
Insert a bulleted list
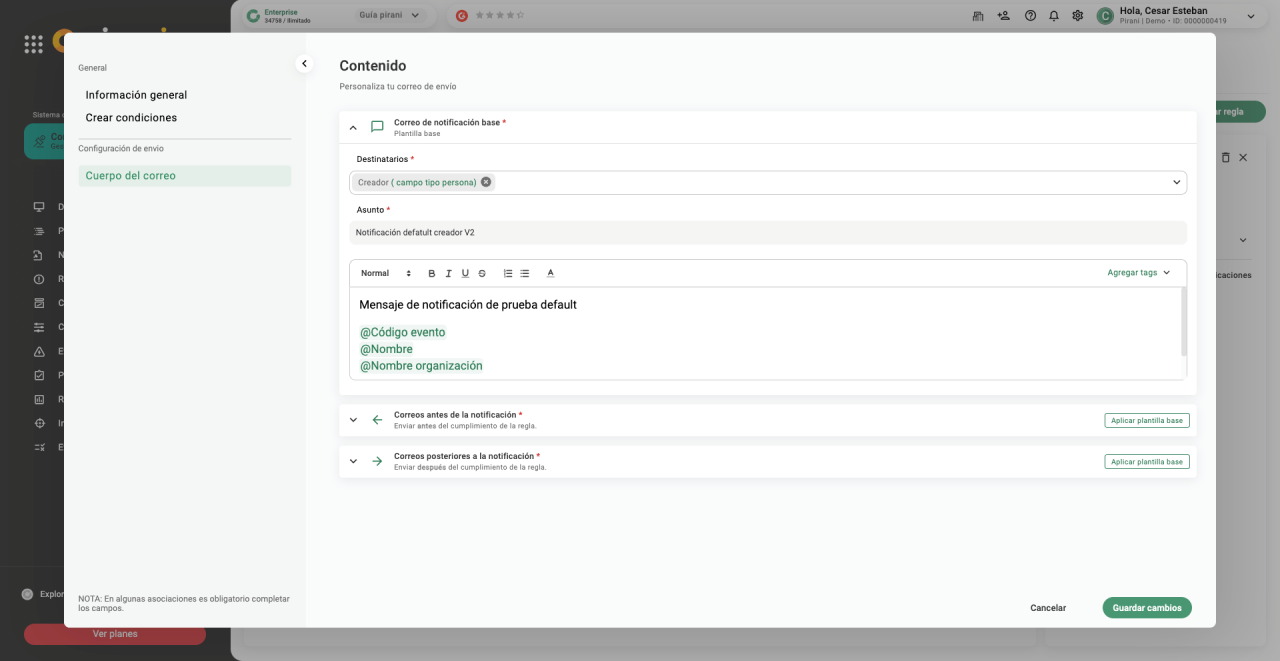tap(525, 273)
